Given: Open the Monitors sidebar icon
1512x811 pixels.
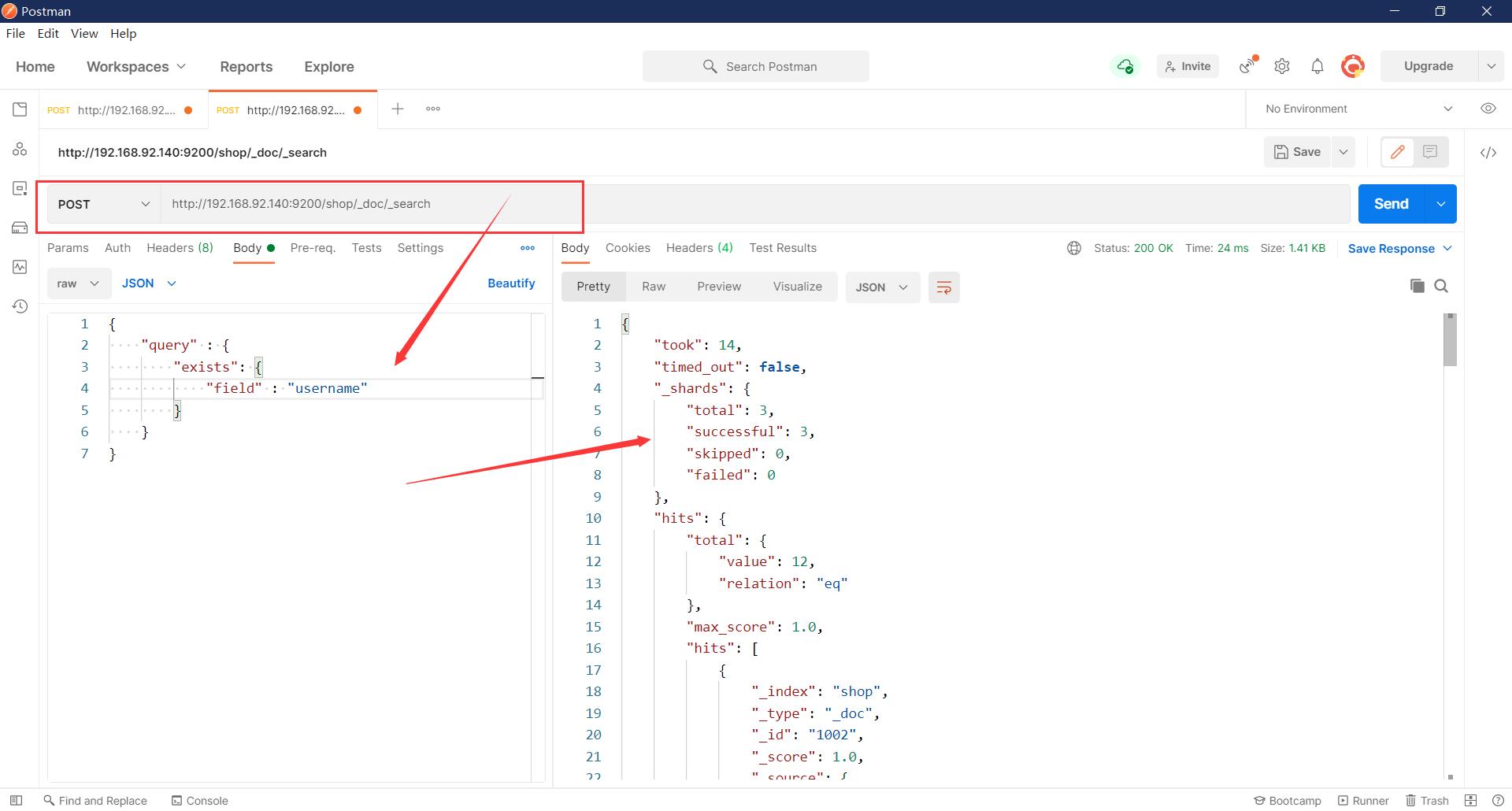Looking at the screenshot, I should coord(20,267).
